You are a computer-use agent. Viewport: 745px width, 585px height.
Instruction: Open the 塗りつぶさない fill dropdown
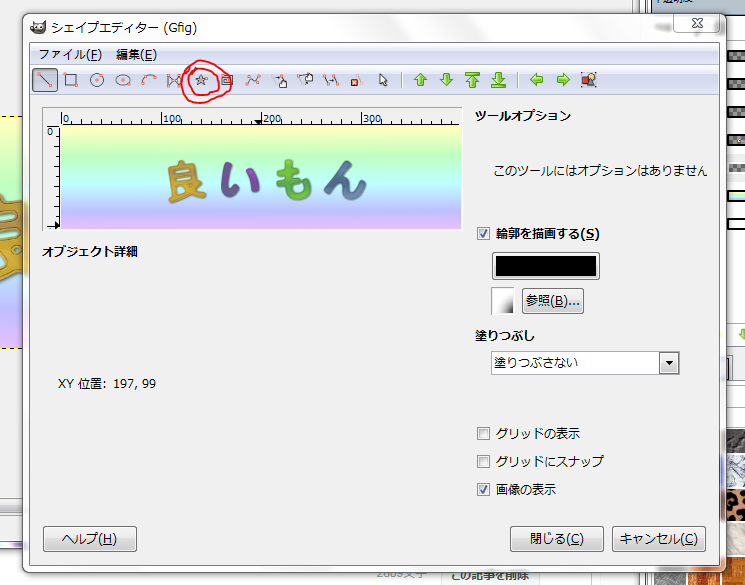coord(585,363)
